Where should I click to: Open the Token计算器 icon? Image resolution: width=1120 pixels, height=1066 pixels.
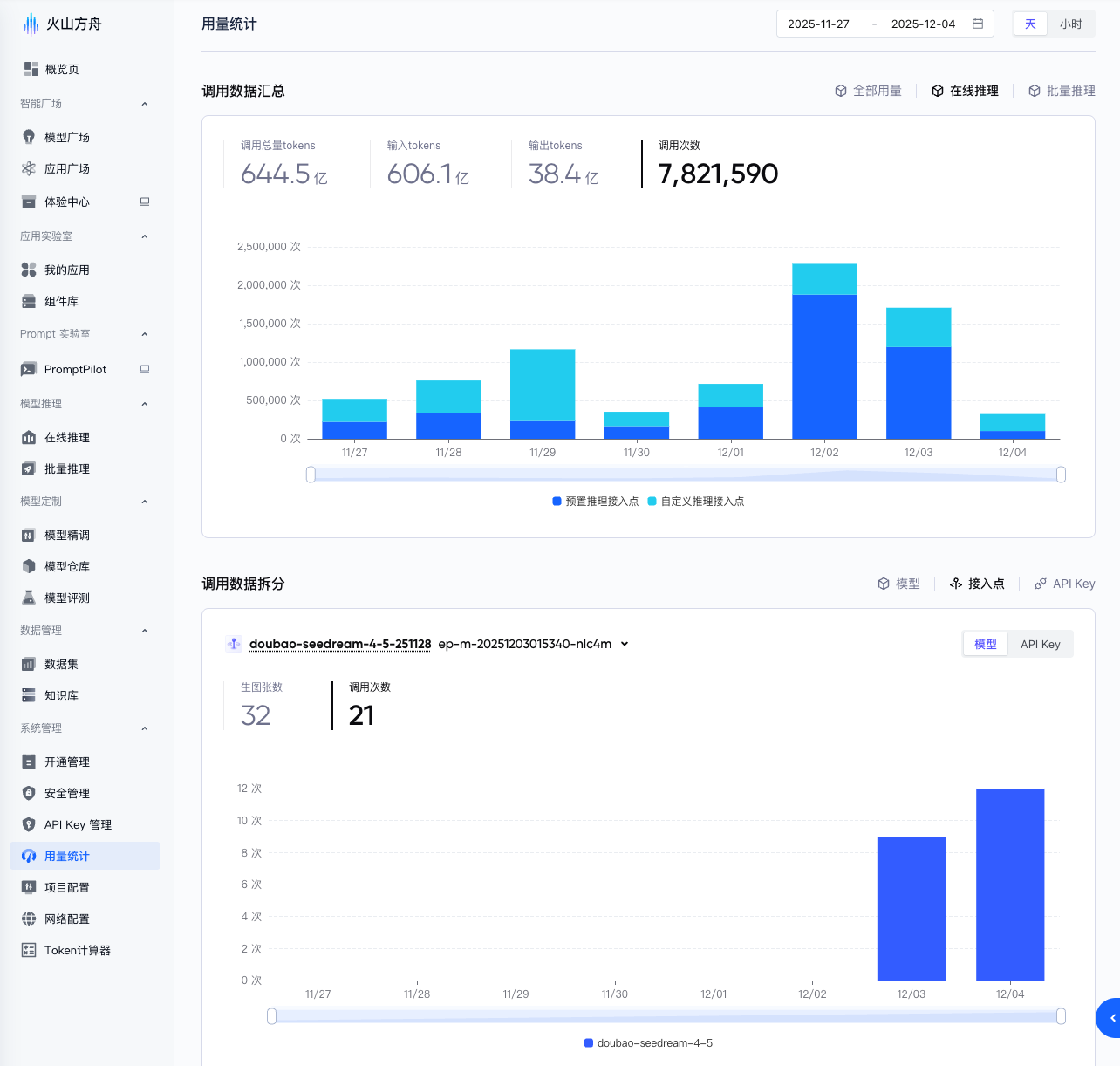(x=29, y=950)
